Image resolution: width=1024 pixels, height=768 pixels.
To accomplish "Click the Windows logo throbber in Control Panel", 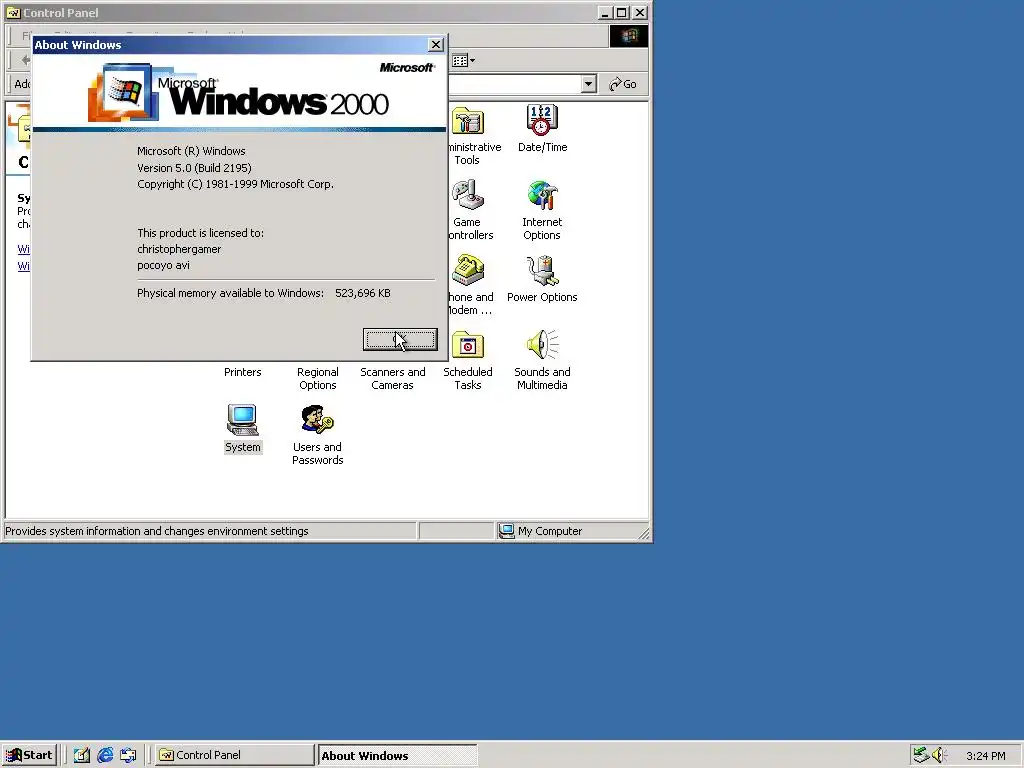I will 629,36.
